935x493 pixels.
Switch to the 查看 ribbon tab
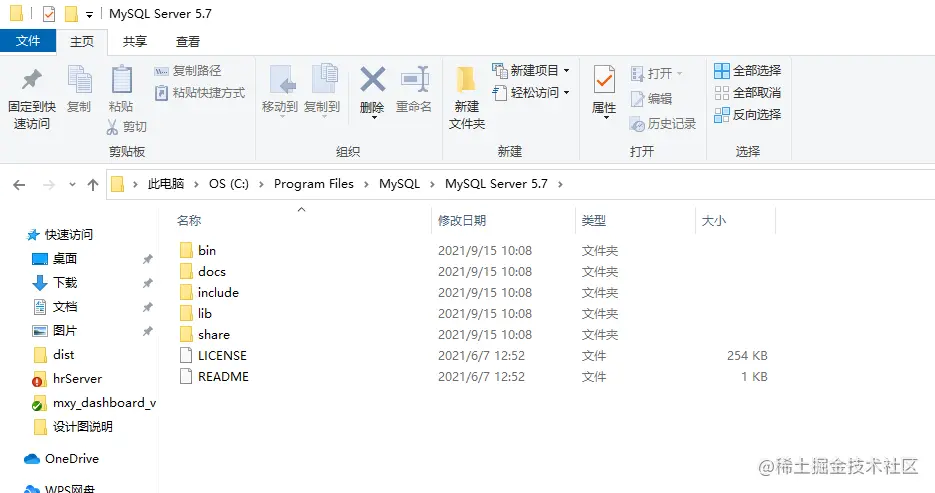[x=188, y=42]
